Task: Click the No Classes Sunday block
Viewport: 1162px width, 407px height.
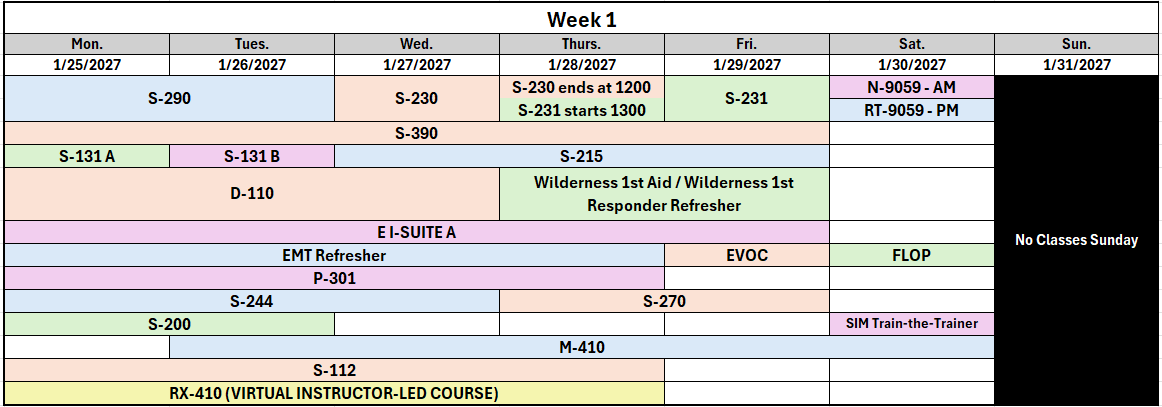Action: [x=1076, y=240]
